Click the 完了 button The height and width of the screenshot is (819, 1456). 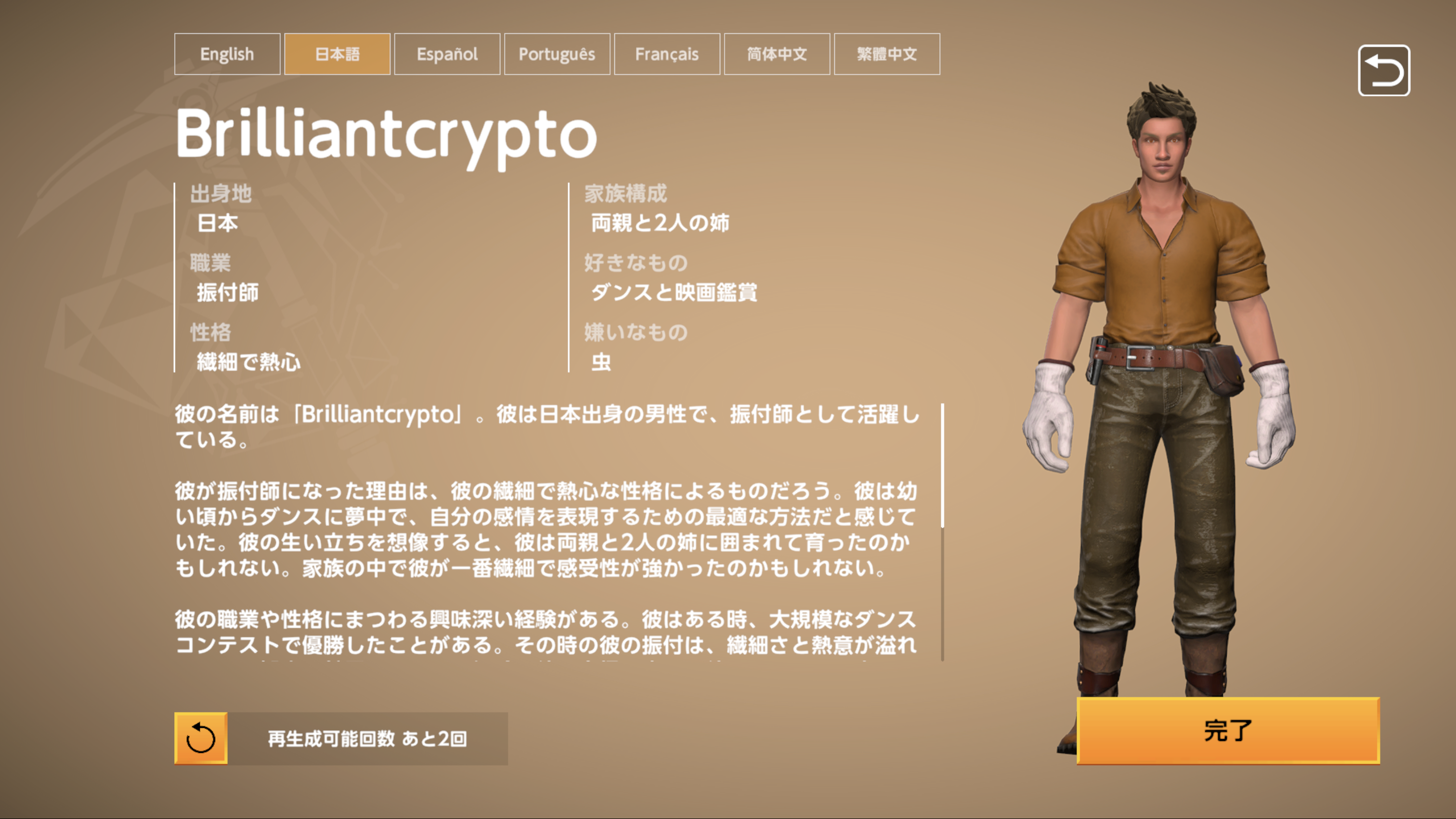(x=1228, y=731)
